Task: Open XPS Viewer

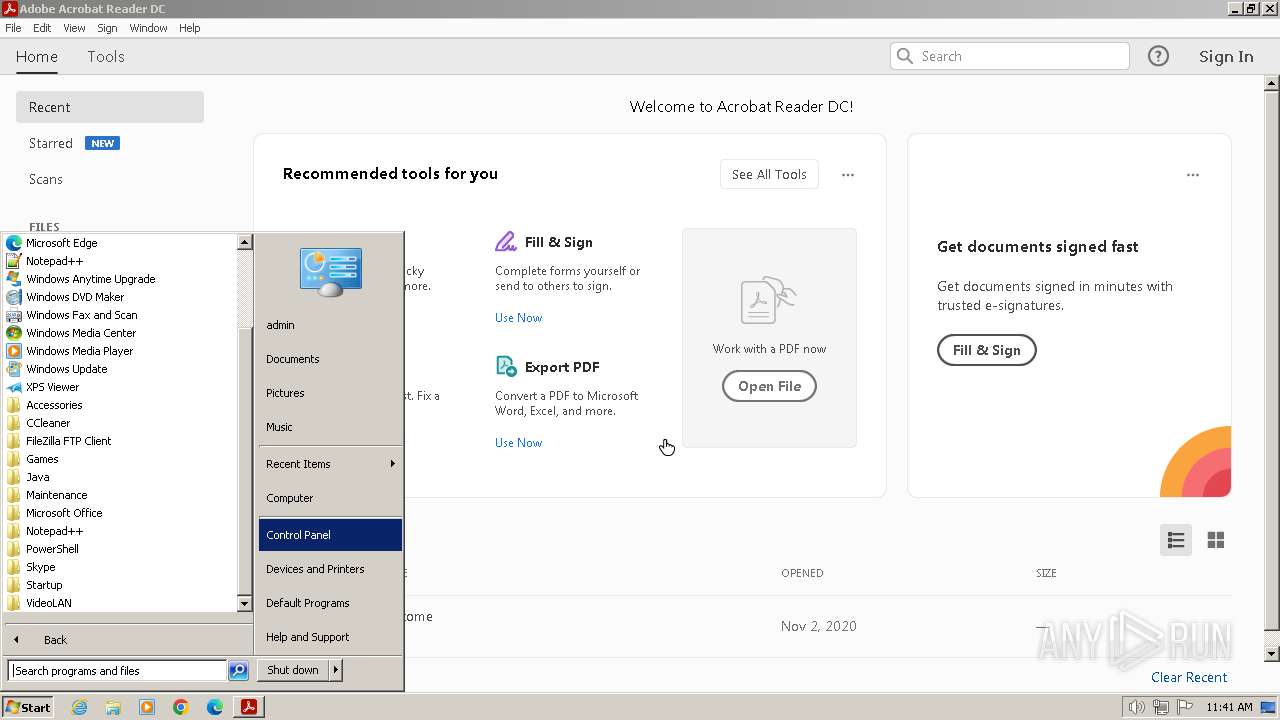Action: tap(52, 387)
